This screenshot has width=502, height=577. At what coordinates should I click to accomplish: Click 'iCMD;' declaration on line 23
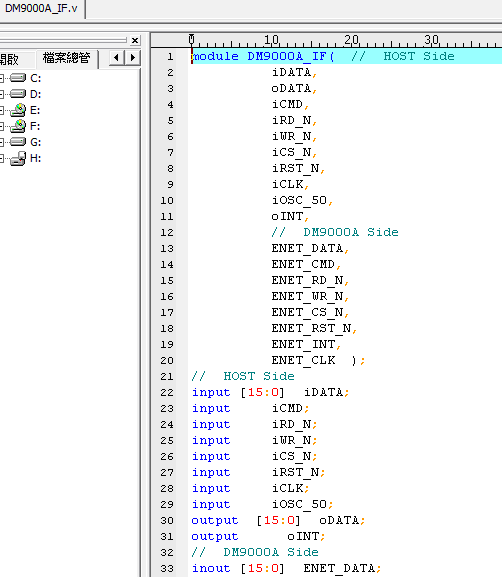click(290, 408)
